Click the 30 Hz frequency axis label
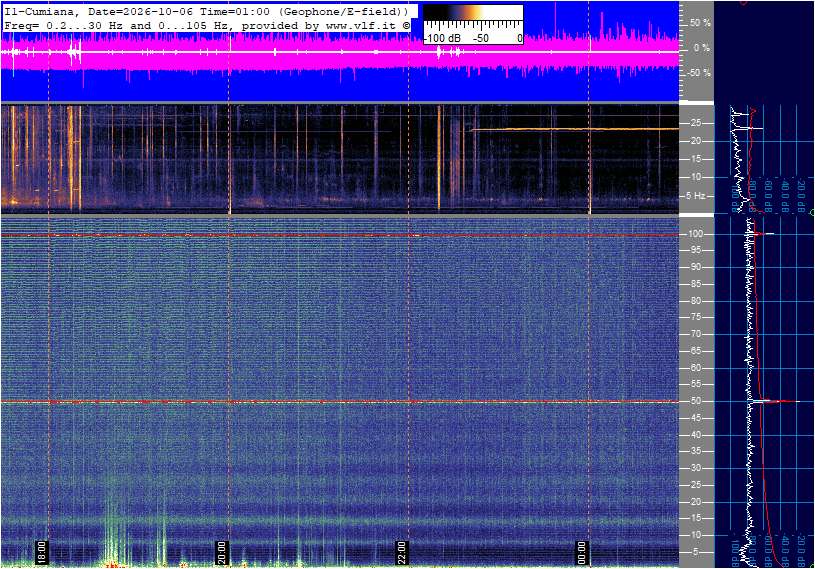Image resolution: width=815 pixels, height=569 pixels. coord(695,468)
